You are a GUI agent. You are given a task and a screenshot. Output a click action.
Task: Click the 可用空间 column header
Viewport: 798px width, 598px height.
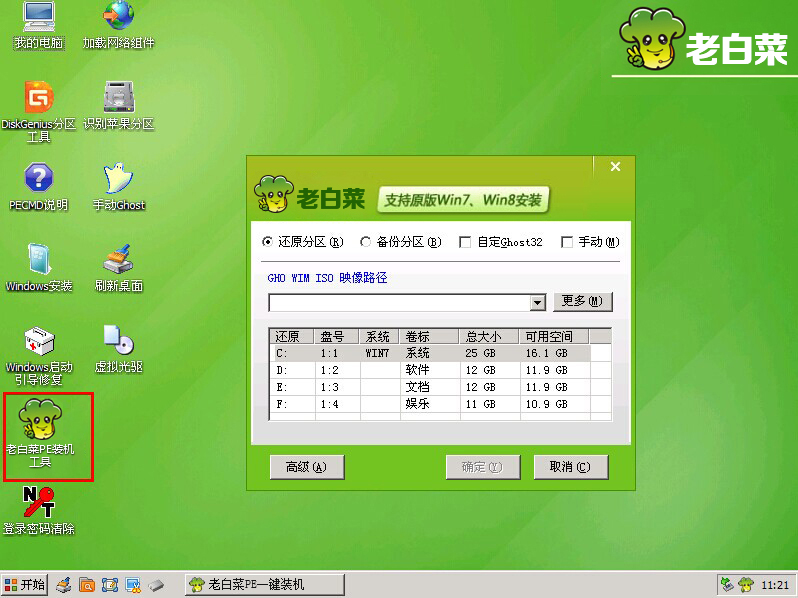[554, 336]
